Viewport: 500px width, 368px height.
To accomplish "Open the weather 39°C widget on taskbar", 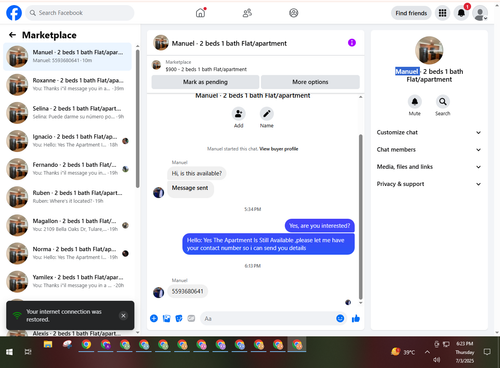I will pos(403,352).
